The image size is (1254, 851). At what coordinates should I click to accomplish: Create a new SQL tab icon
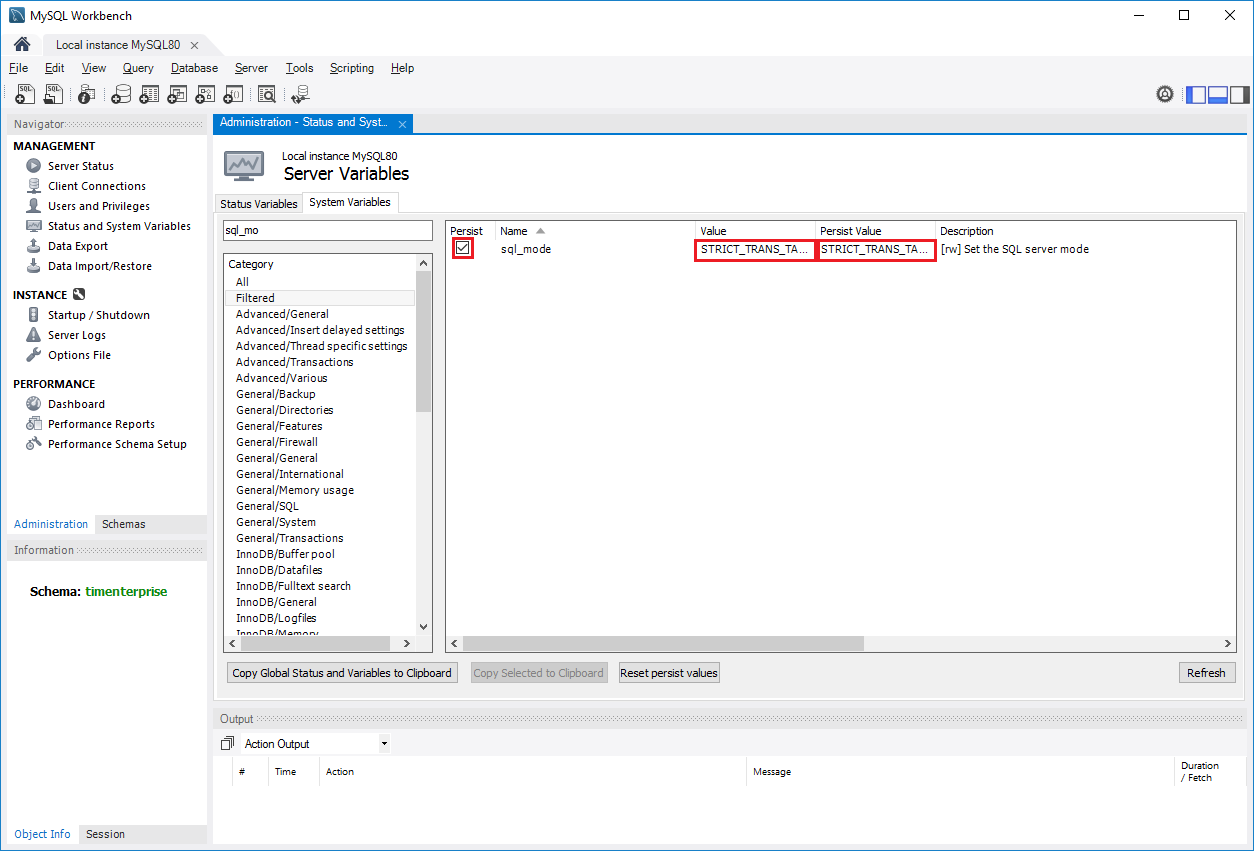point(26,94)
